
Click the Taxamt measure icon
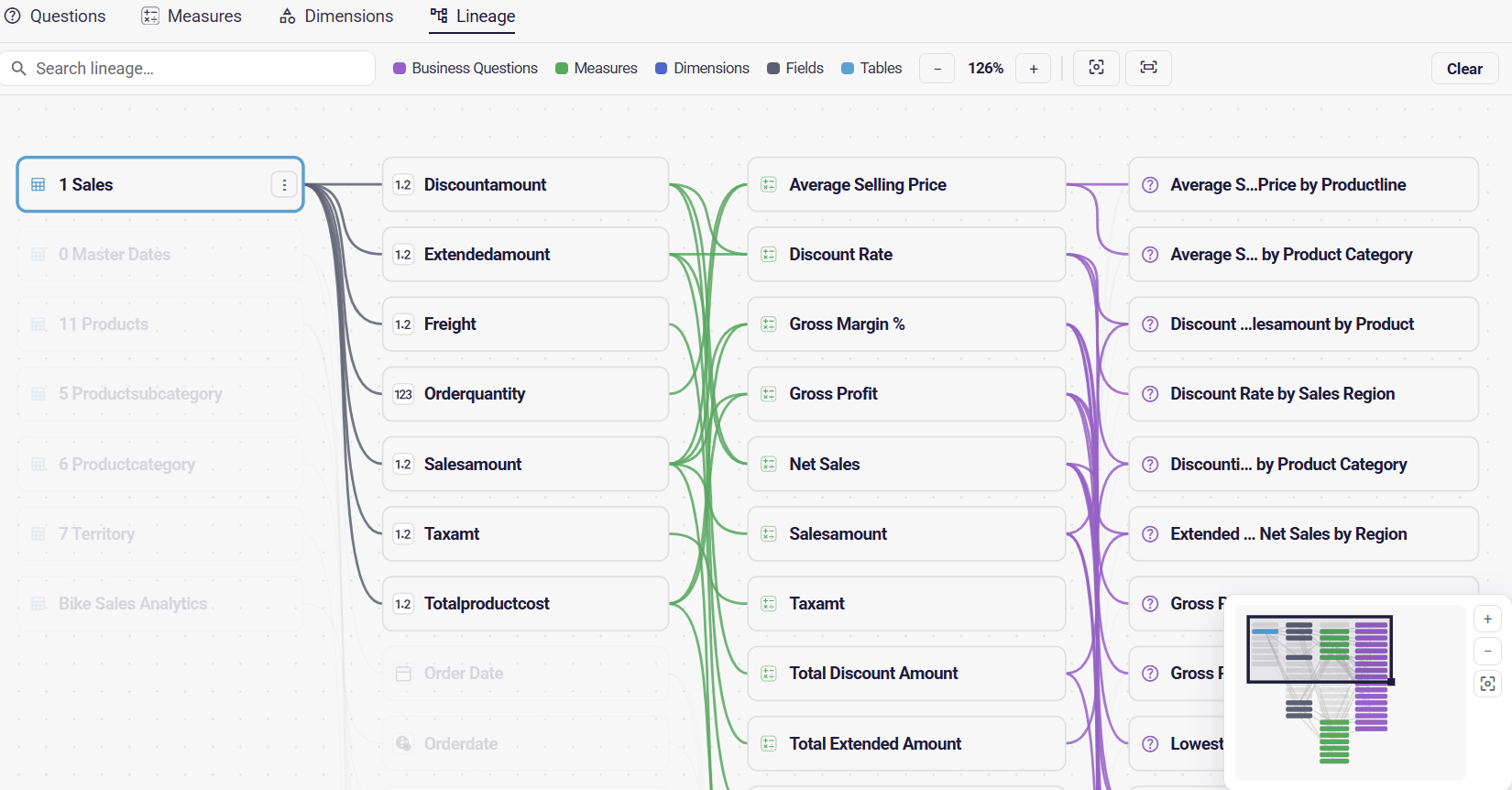pyautogui.click(x=769, y=604)
